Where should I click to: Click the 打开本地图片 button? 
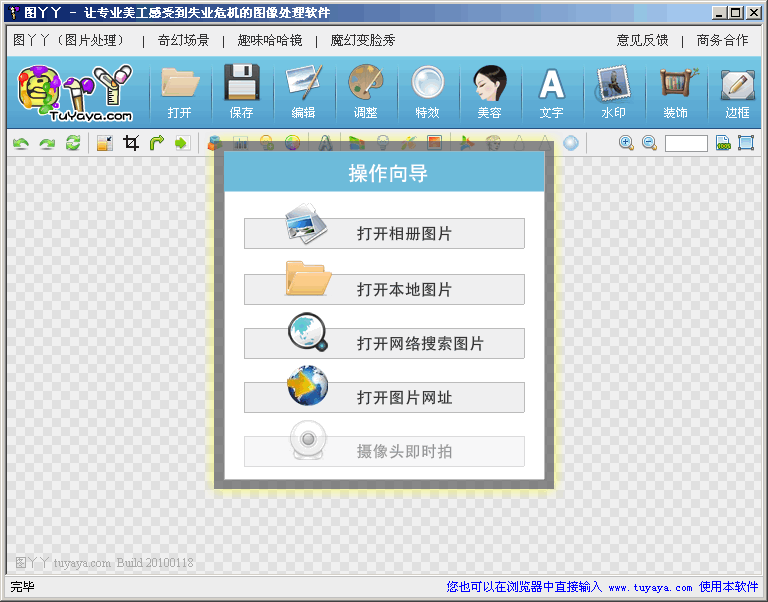point(384,289)
